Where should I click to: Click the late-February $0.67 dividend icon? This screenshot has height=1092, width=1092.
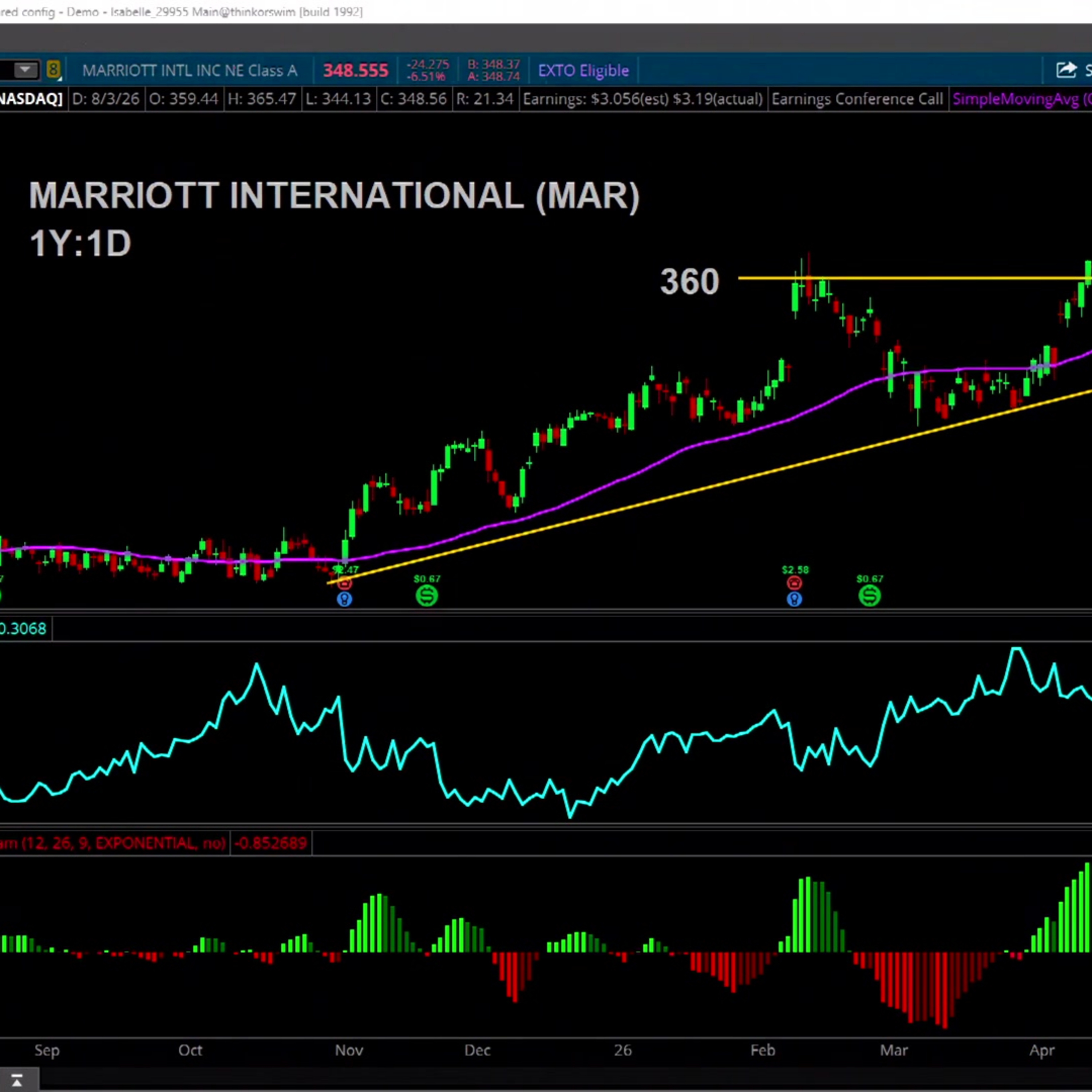coord(869,596)
